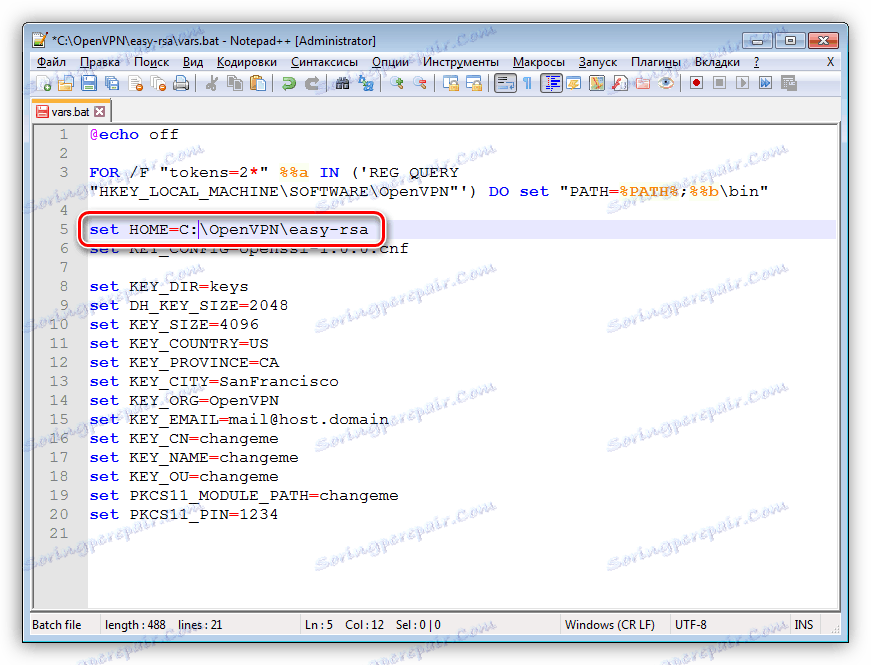Open the Инструменты menu

pos(460,62)
